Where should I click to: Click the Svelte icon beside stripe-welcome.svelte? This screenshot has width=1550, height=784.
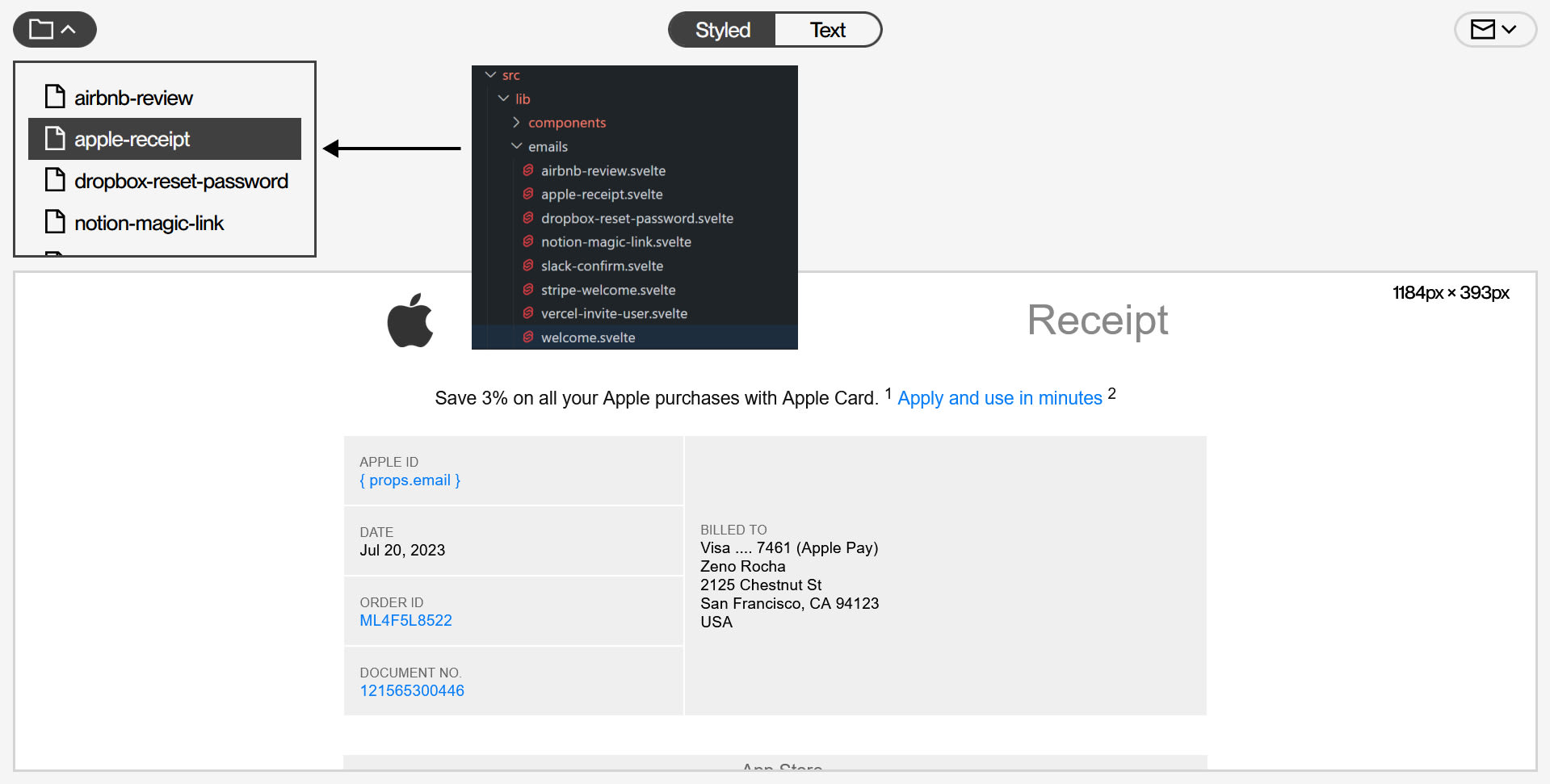point(527,289)
